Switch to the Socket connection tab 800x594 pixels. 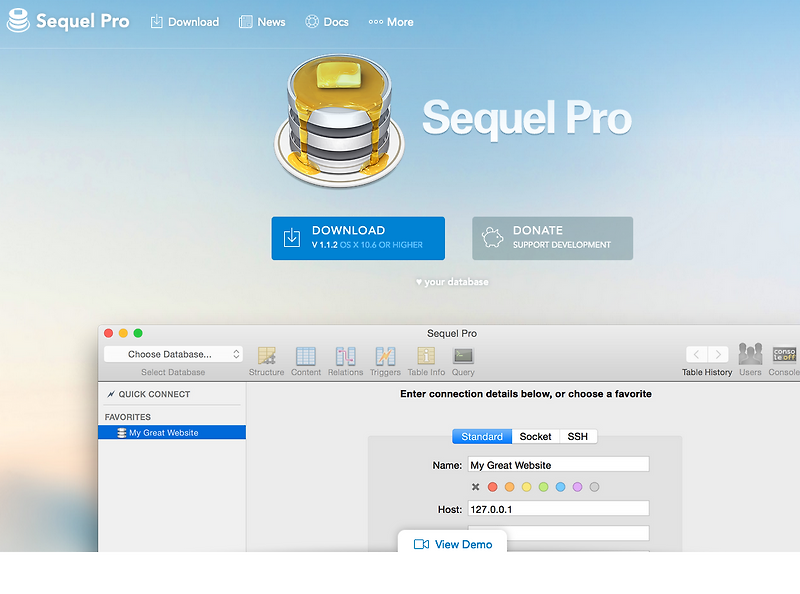pyautogui.click(x=535, y=436)
